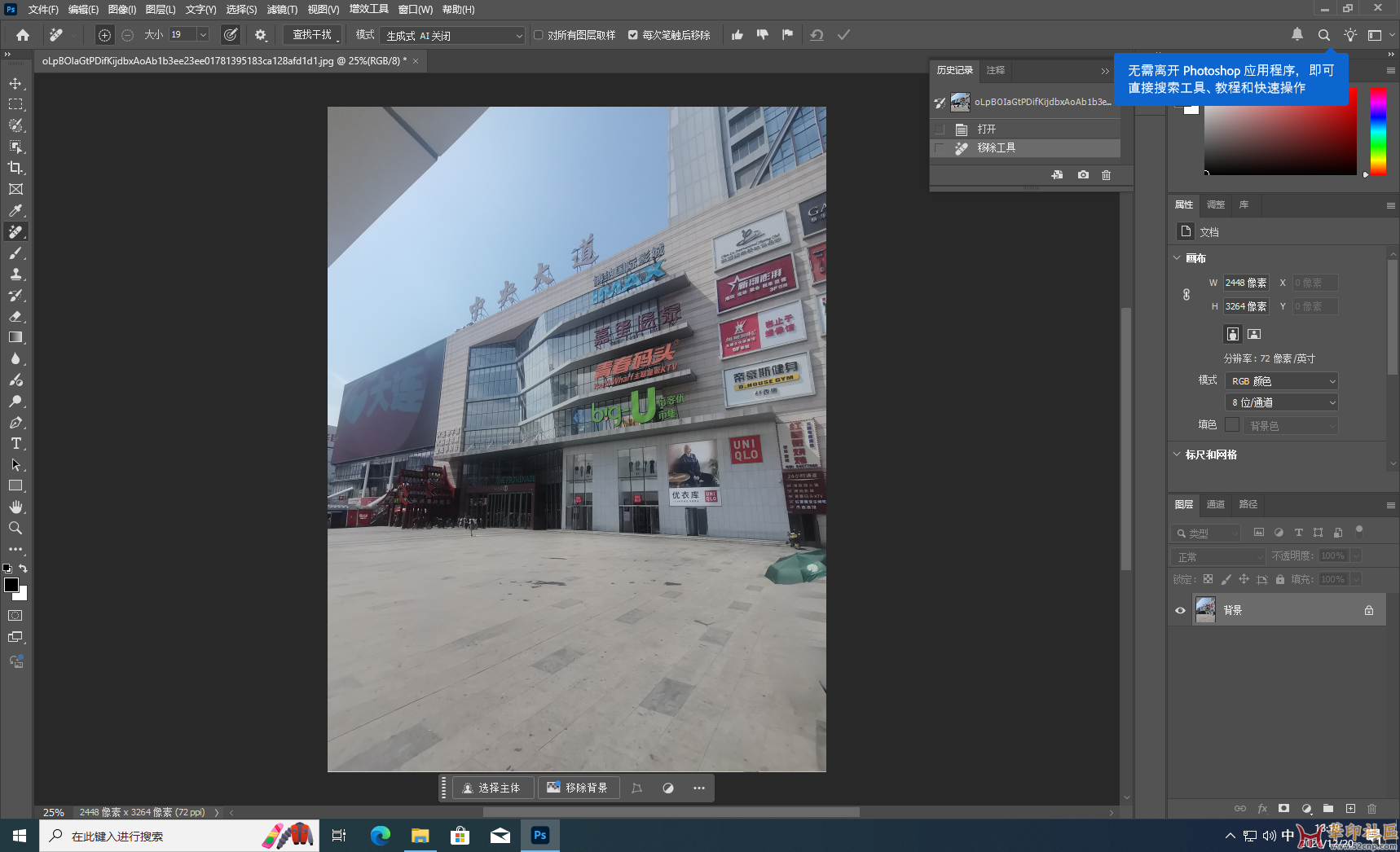
Task: Toggle pressure for size button
Action: point(231,35)
